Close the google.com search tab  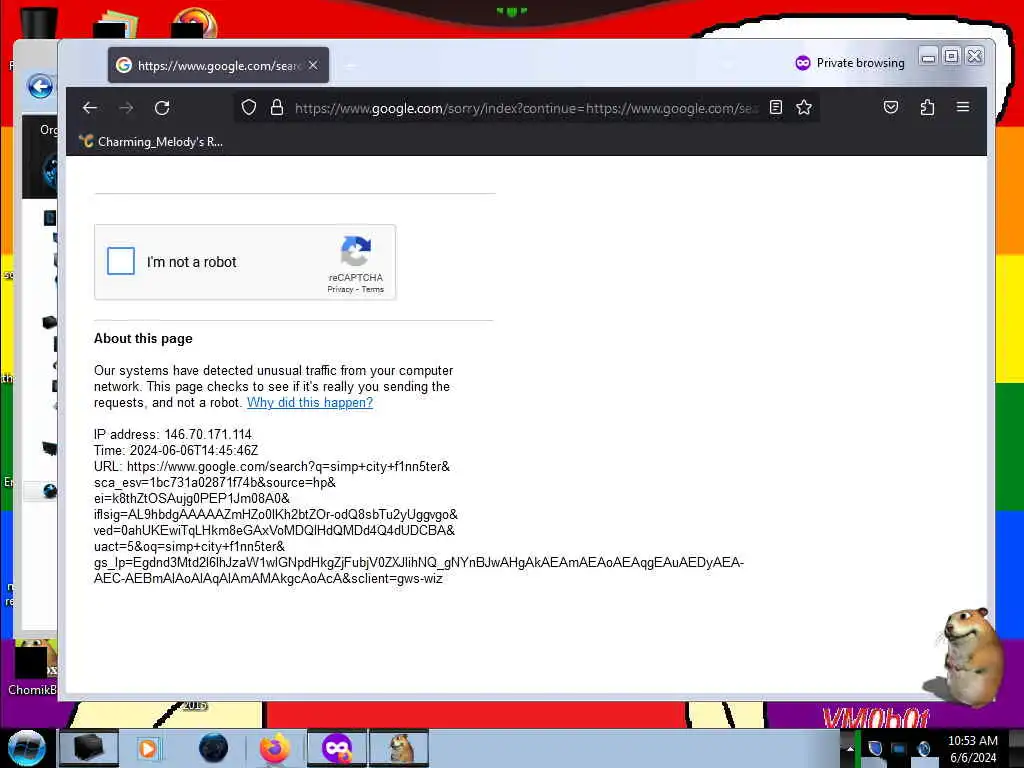click(x=313, y=65)
